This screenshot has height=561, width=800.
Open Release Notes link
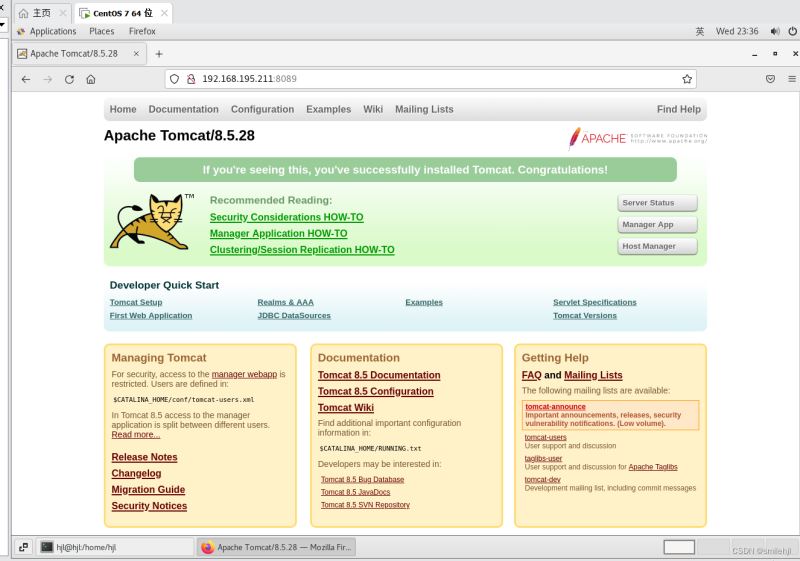pyautogui.click(x=144, y=457)
